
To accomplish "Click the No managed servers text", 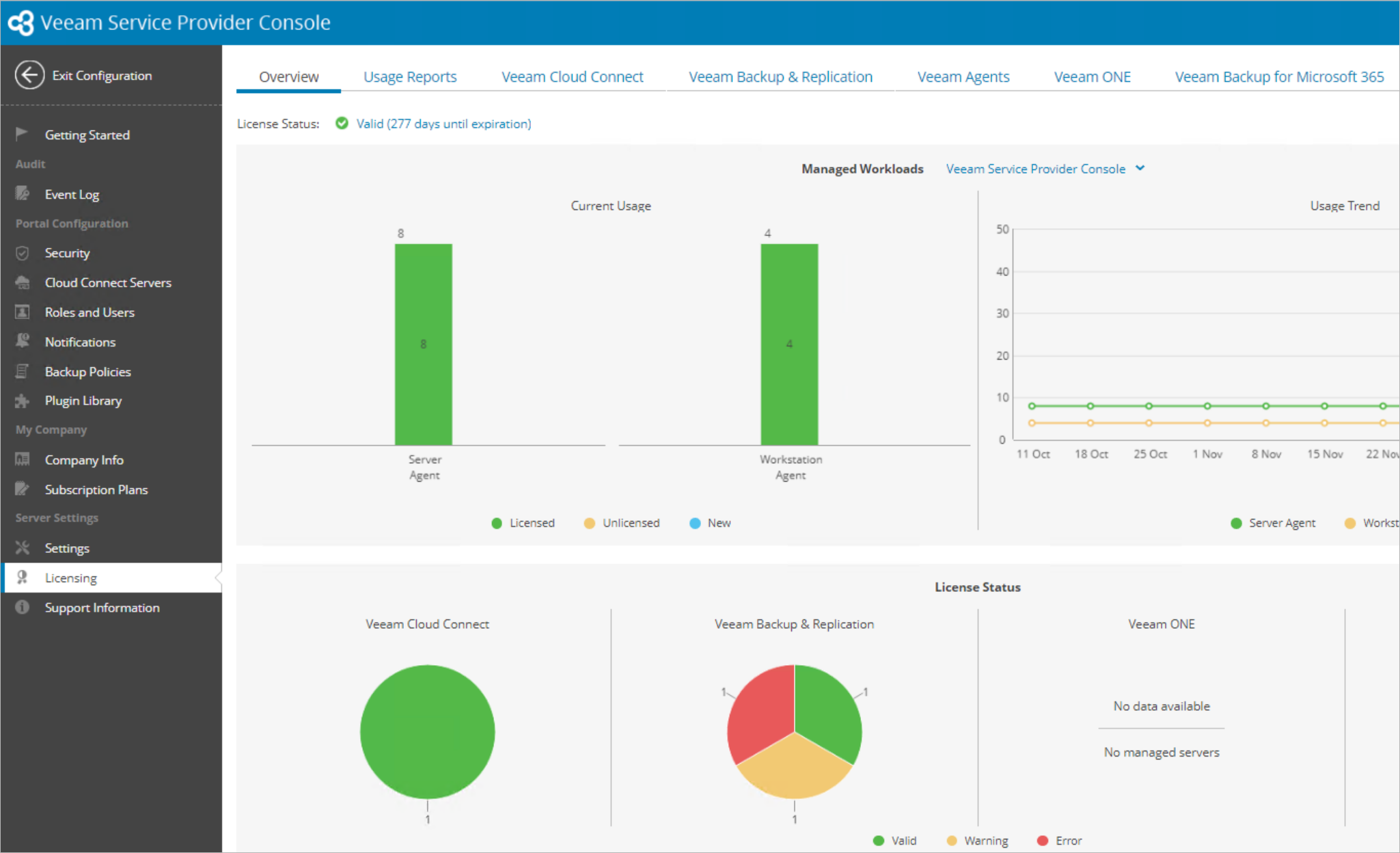I will [1161, 752].
